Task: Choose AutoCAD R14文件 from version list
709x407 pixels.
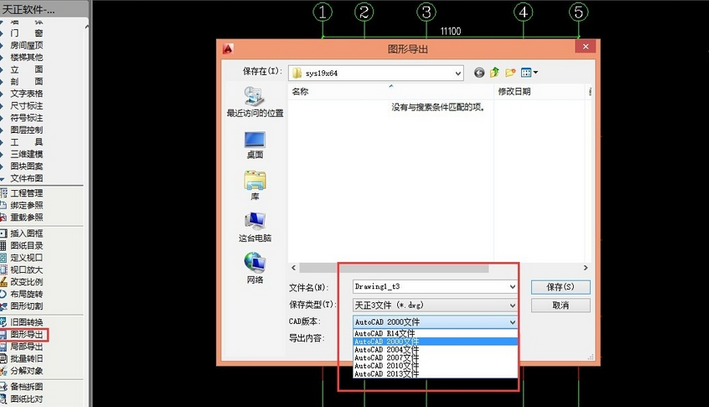Action: (x=435, y=333)
